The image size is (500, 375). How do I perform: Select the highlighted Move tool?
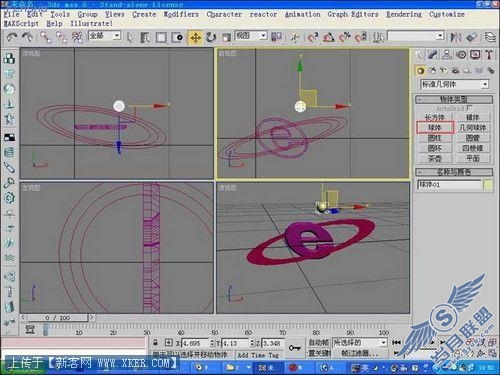click(195, 37)
